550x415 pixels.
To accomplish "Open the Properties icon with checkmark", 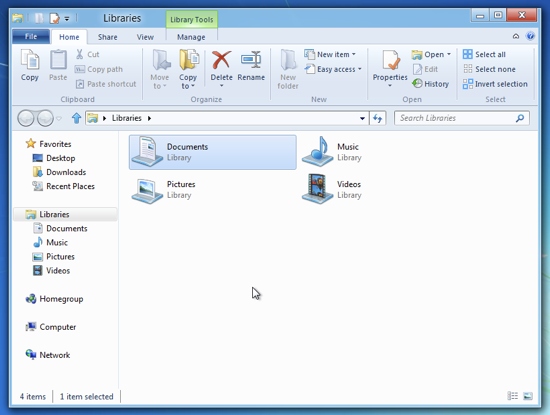I will 391,60.
